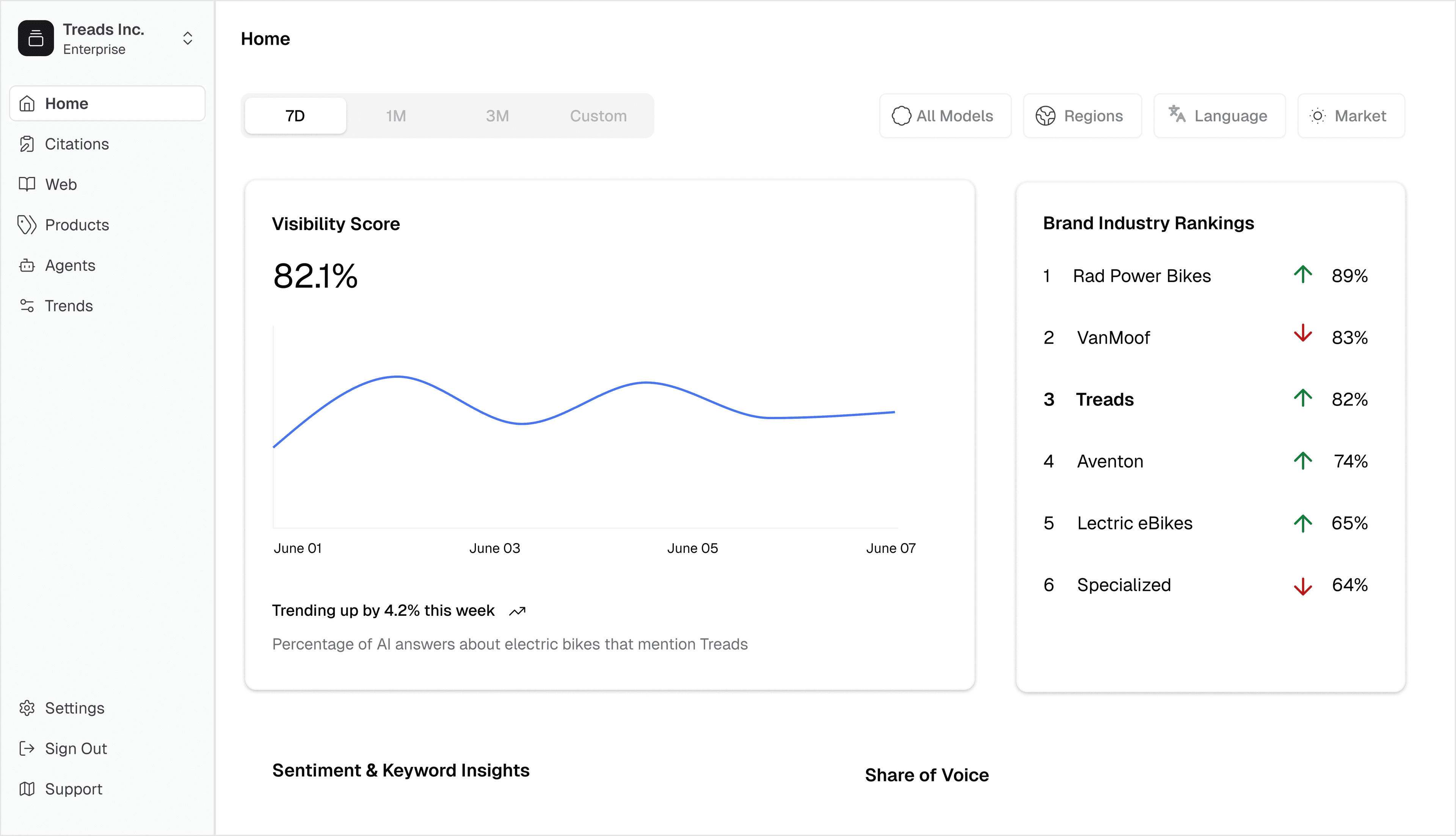Click the Citations document icon
Screen dimensions: 1456x836
click(x=27, y=144)
